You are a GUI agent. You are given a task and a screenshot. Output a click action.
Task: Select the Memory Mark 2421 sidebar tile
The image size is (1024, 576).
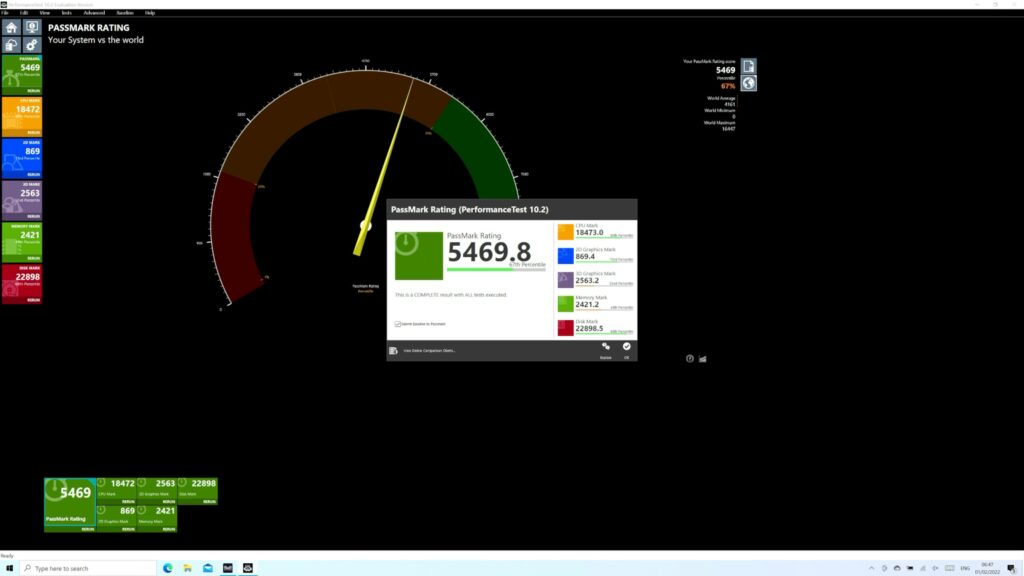tap(22, 242)
